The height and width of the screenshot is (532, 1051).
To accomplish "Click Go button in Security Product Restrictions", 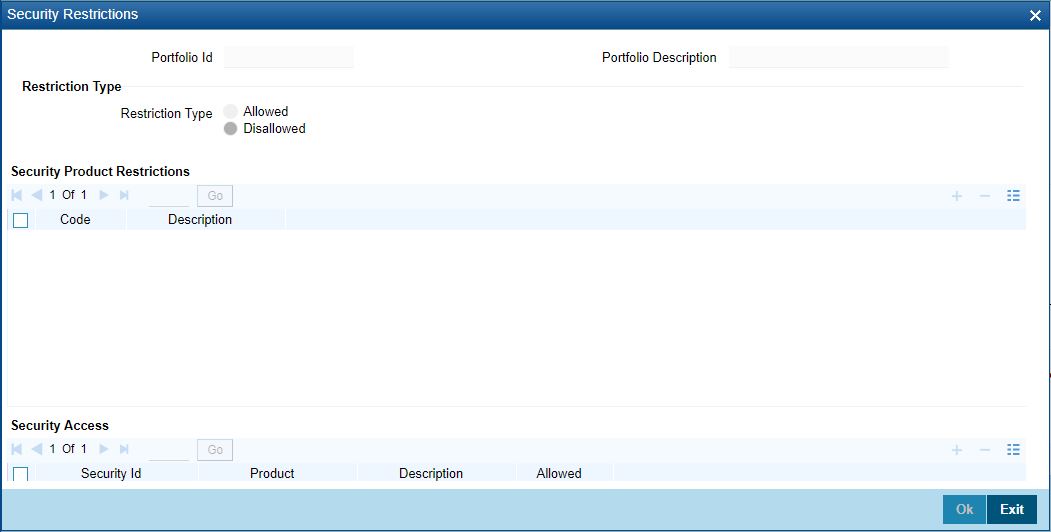I will 215,196.
